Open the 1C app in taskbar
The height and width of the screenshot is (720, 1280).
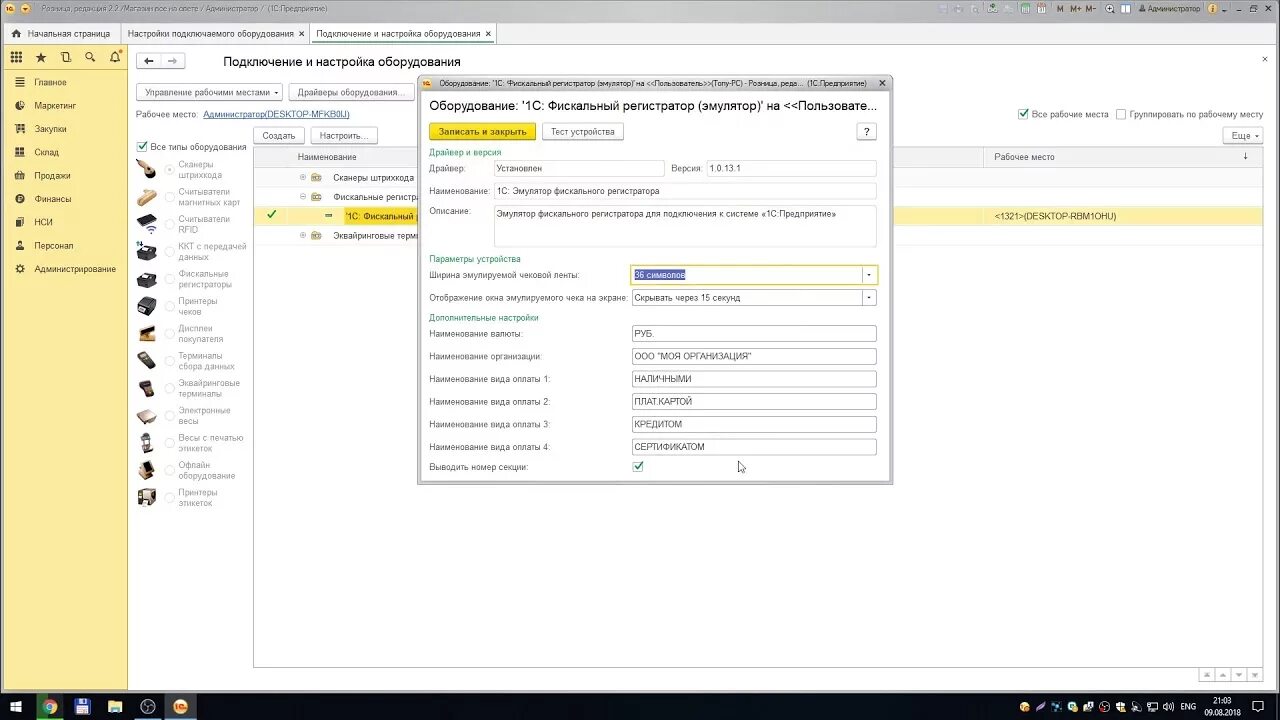181,707
